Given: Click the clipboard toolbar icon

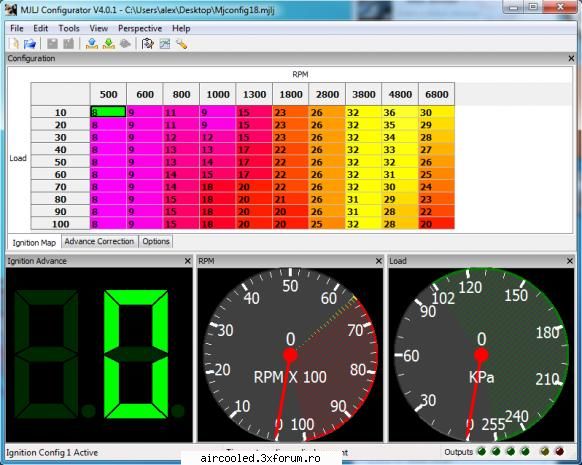Looking at the screenshot, I should pyautogui.click(x=148, y=44).
